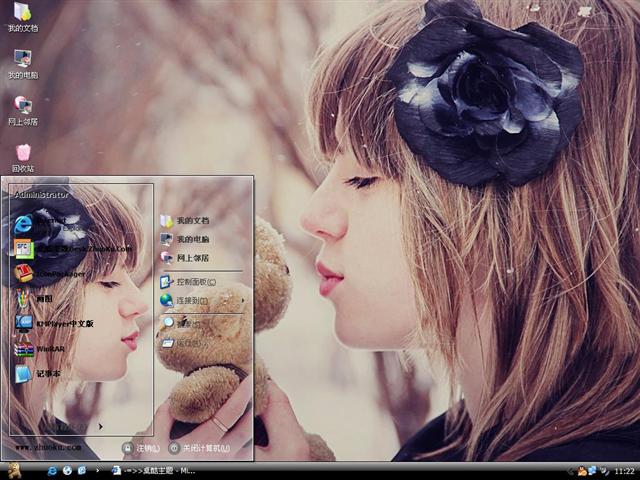The width and height of the screenshot is (640, 480).
Task: Click the 关闭计算机(U) shut down button
Action: [200, 448]
